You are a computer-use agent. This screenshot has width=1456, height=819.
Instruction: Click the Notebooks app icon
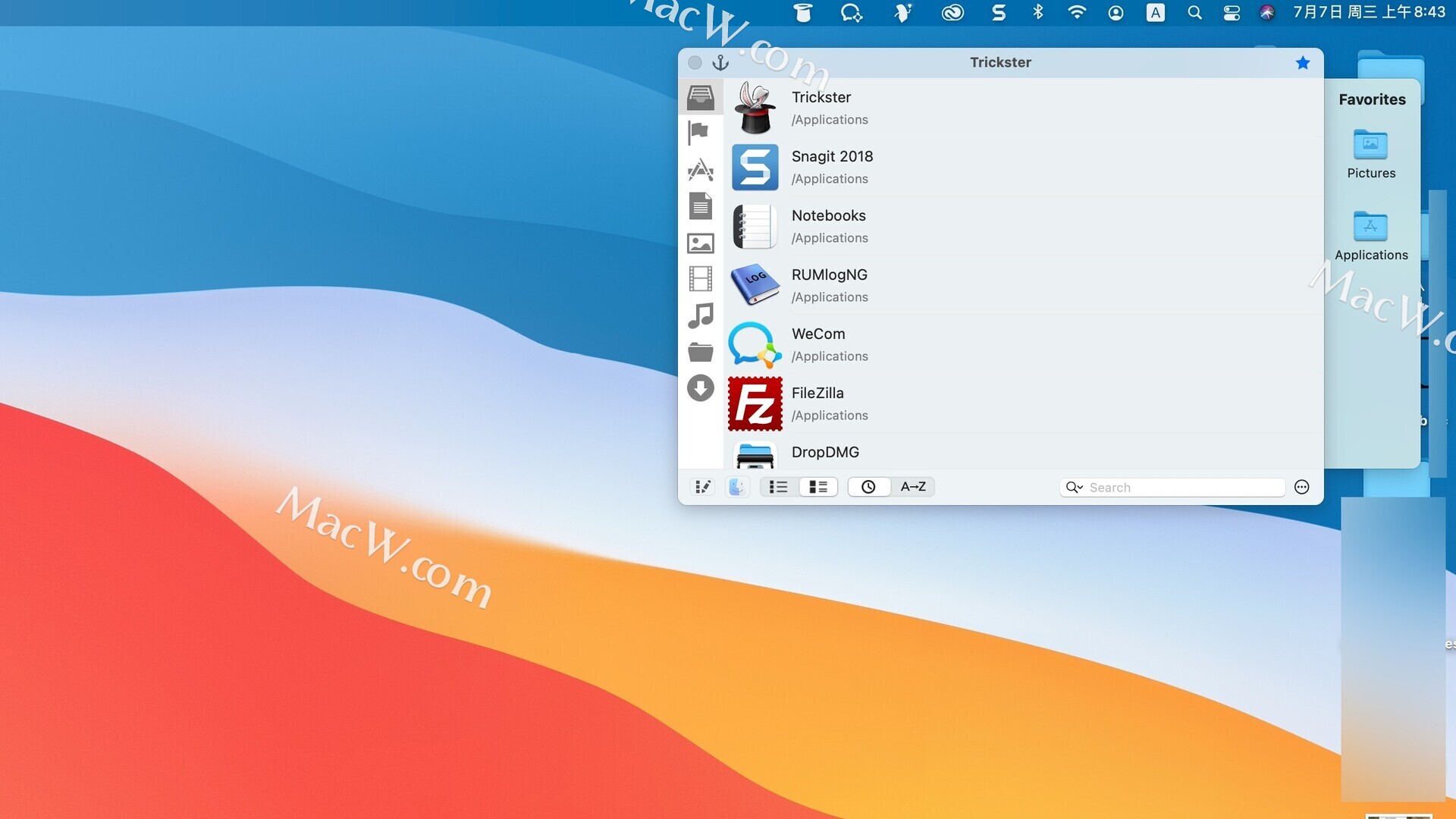[755, 226]
